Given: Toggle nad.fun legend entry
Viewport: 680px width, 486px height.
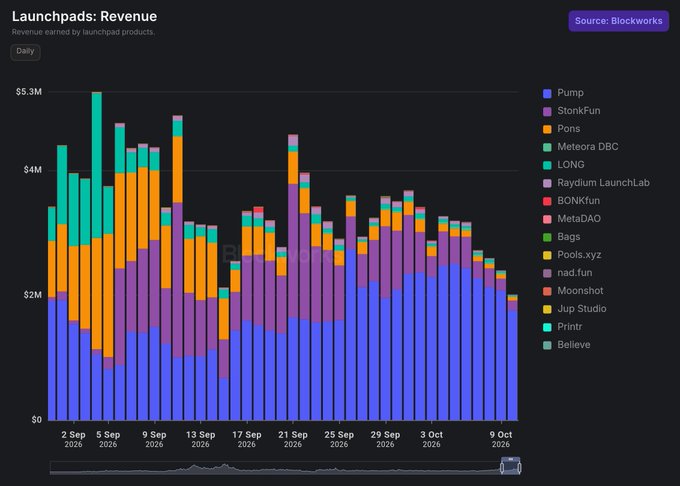Looking at the screenshot, I should [567, 273].
